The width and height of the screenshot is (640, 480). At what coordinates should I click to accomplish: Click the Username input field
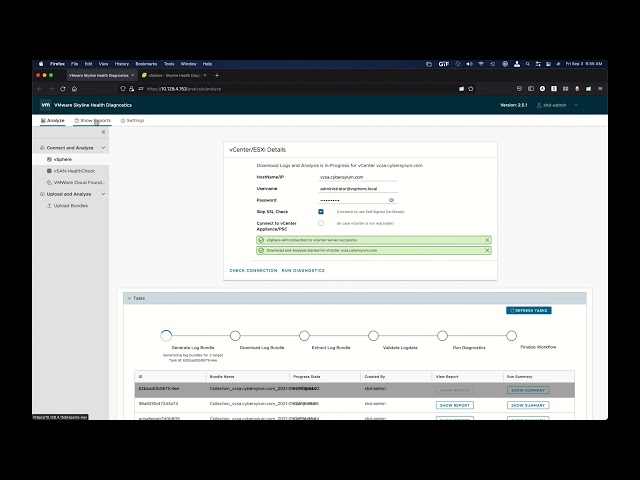(x=358, y=189)
